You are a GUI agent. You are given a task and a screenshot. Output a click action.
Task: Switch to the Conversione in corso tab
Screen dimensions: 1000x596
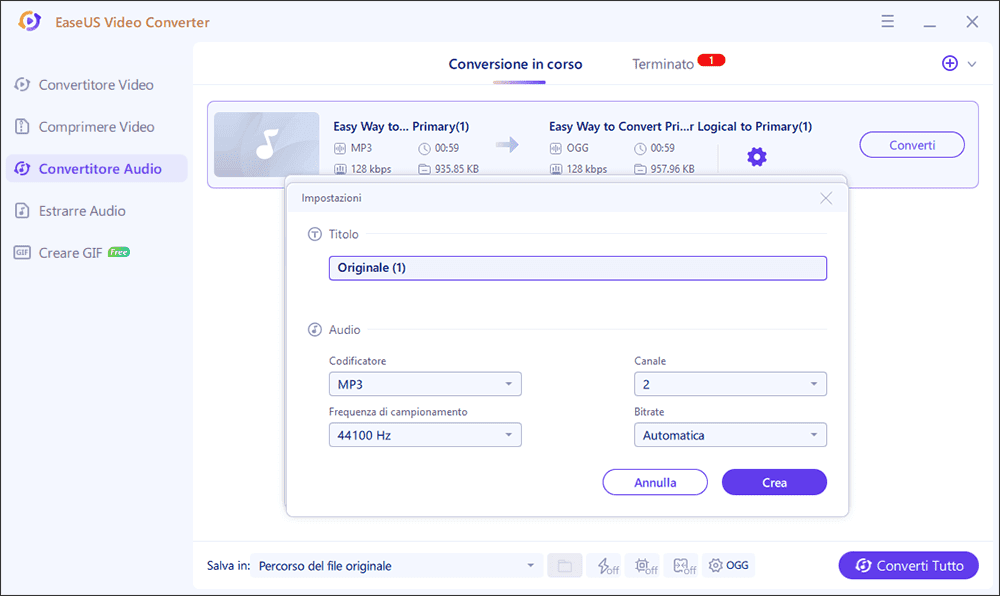[515, 64]
